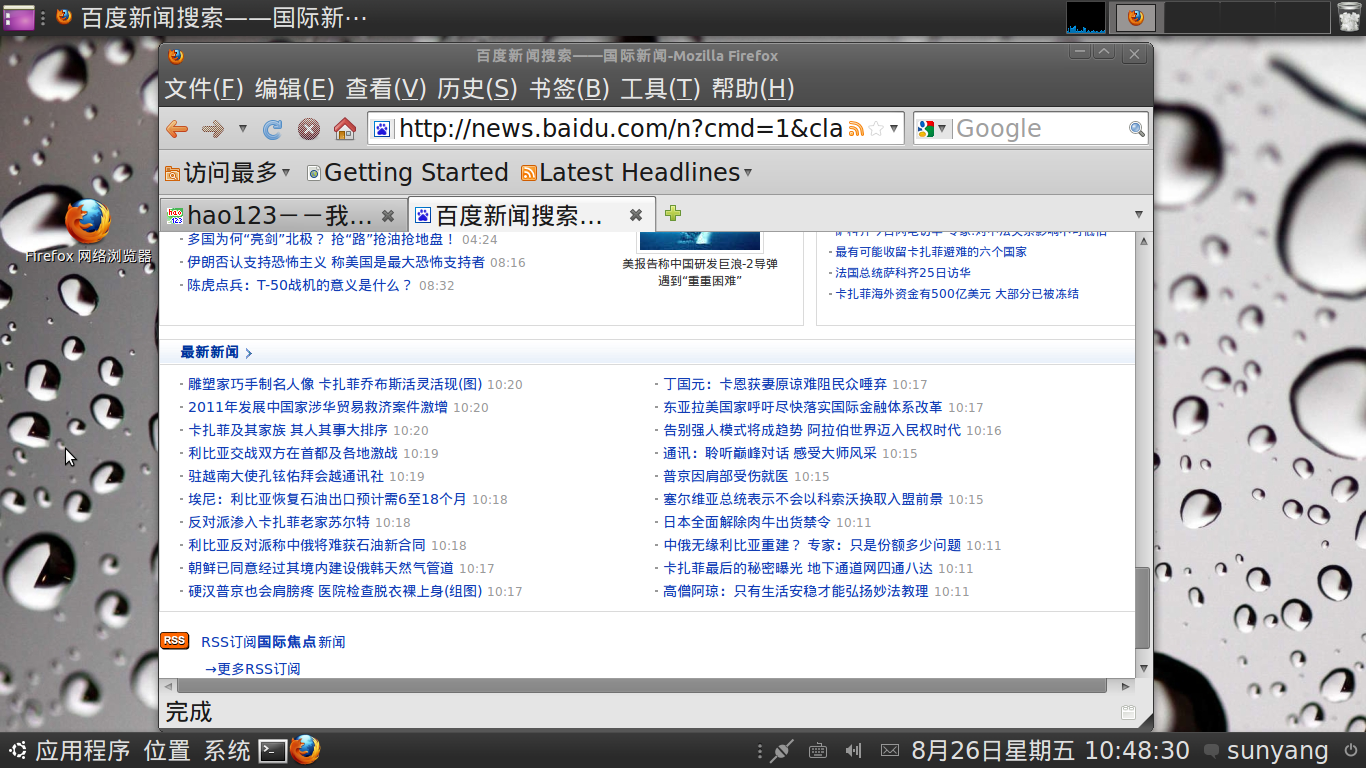Open the 工具(T) menu
Screen dimensions: 1366x768
tap(660, 89)
